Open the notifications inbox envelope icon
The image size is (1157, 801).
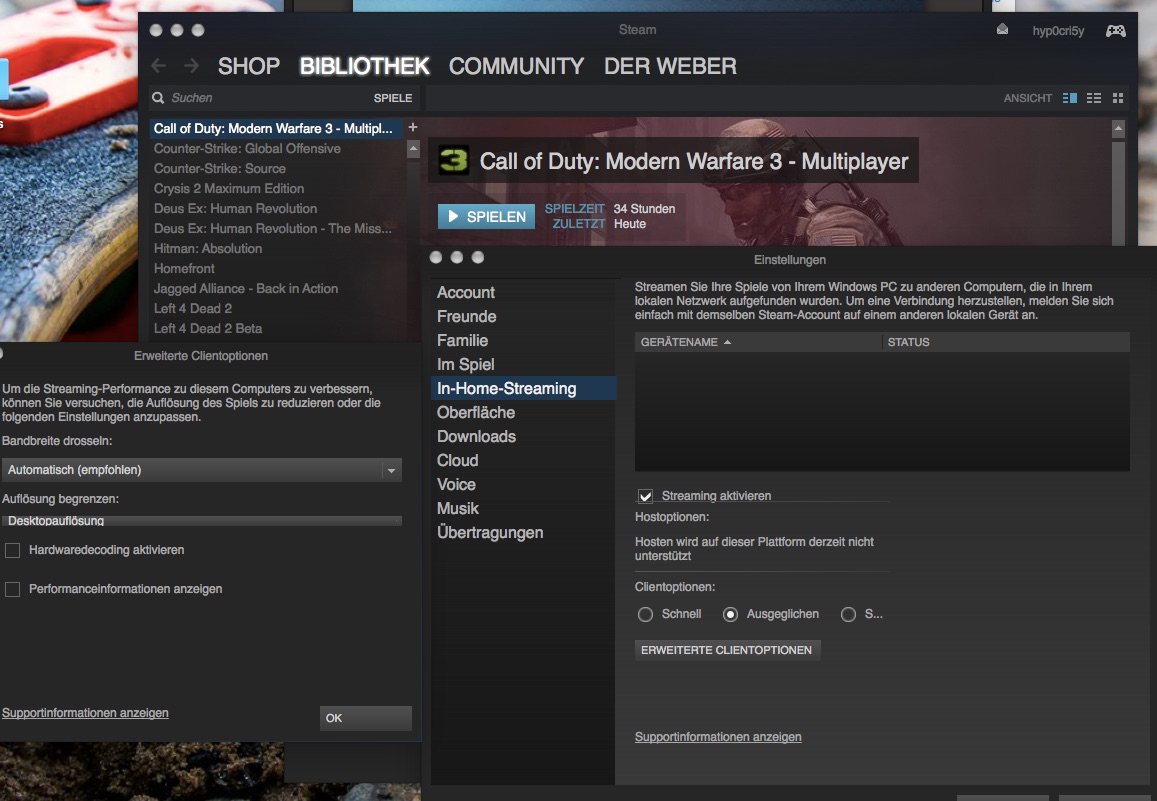(1002, 29)
